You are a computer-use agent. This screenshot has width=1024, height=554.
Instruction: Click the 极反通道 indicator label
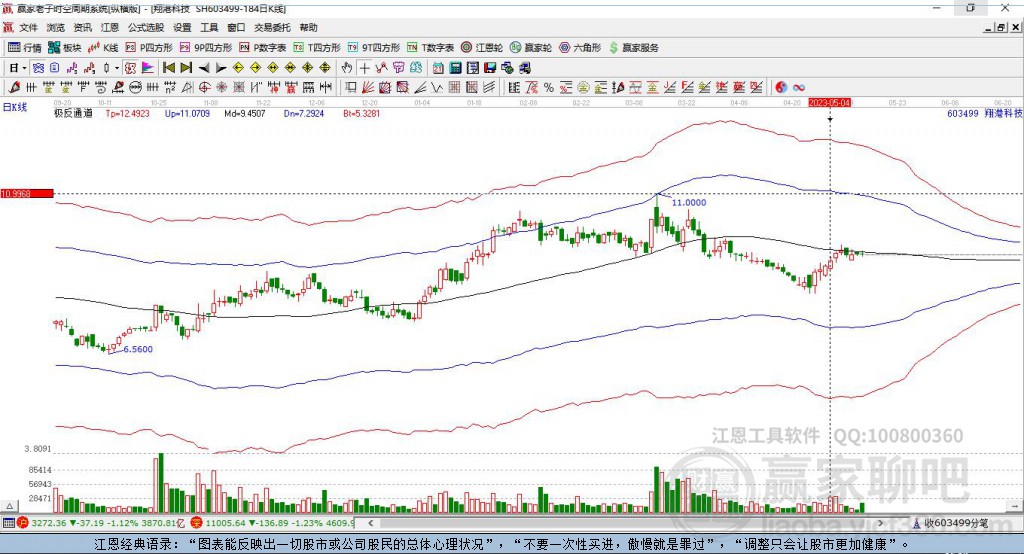(x=73, y=113)
